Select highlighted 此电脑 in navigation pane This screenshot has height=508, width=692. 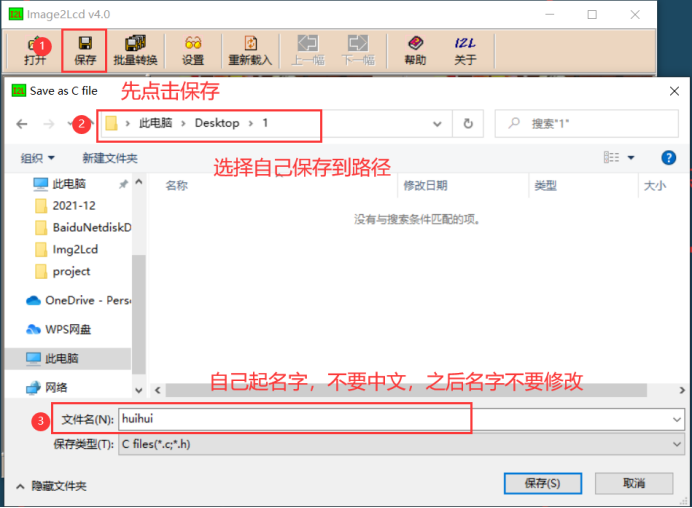(x=68, y=358)
